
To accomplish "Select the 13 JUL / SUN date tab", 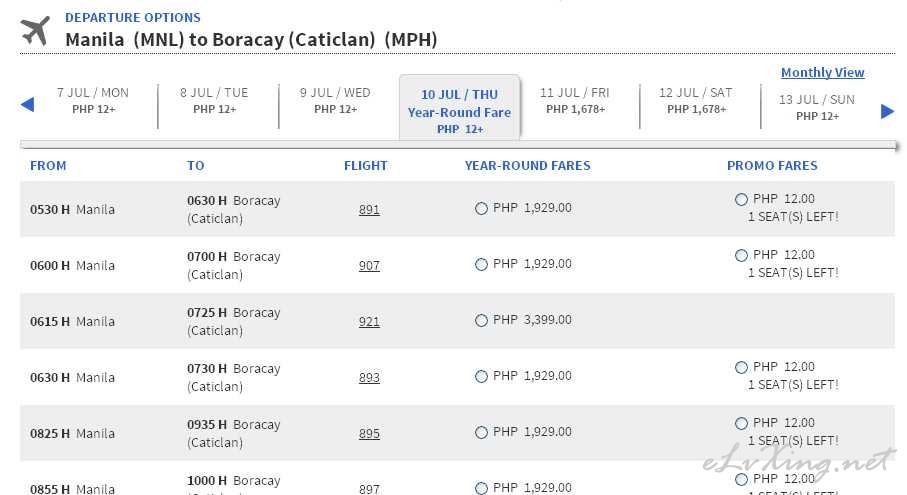I will 817,108.
